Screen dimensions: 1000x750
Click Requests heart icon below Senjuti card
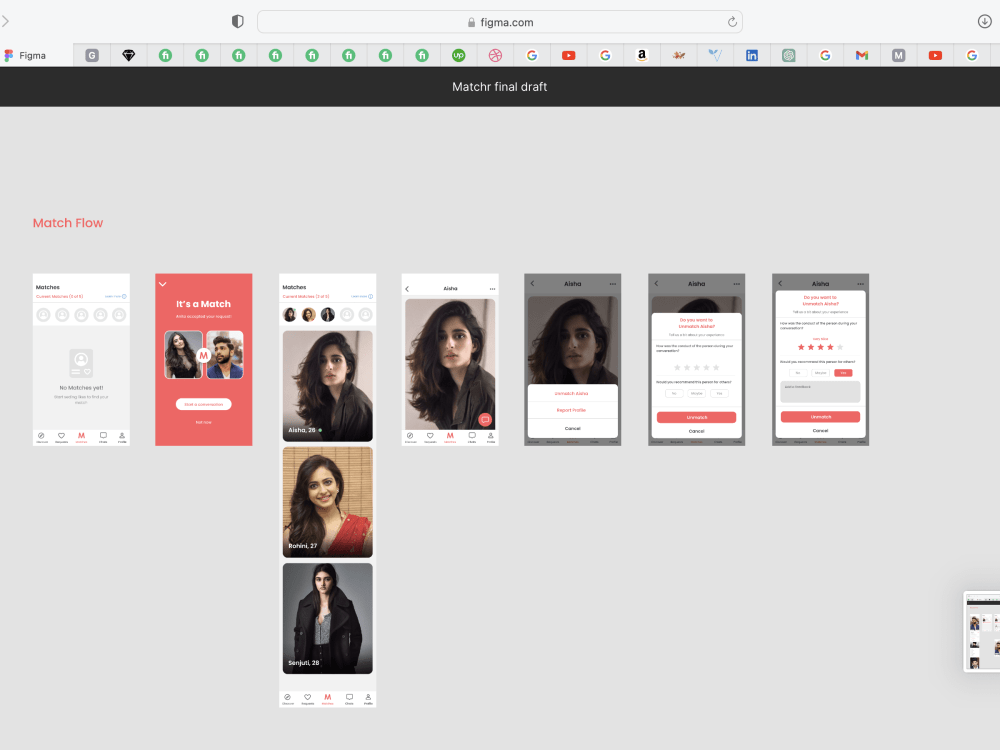(x=307, y=699)
